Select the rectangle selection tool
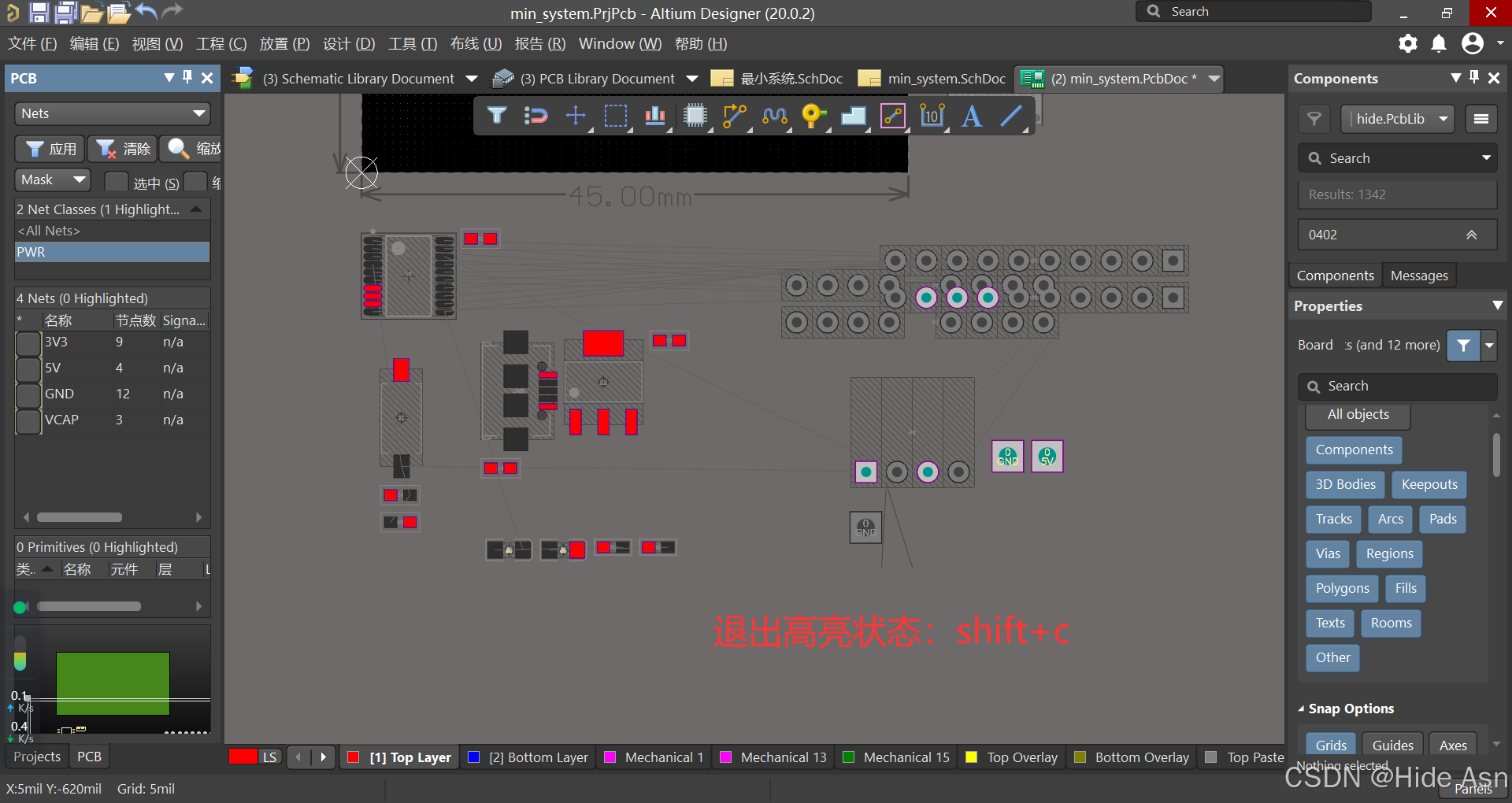 point(616,116)
